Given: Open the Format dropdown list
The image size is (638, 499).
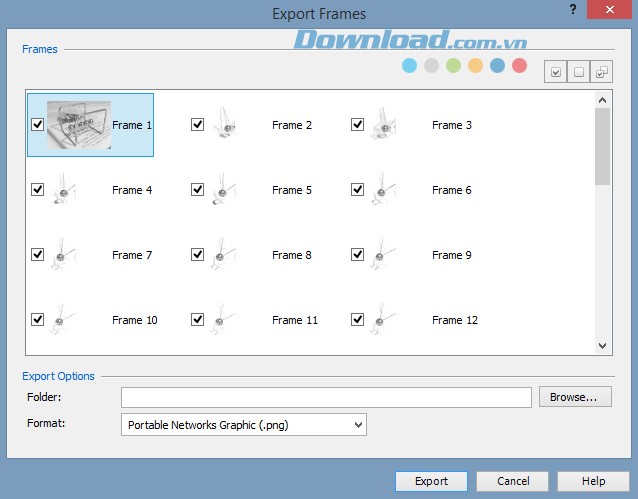Looking at the screenshot, I should pos(244,425).
